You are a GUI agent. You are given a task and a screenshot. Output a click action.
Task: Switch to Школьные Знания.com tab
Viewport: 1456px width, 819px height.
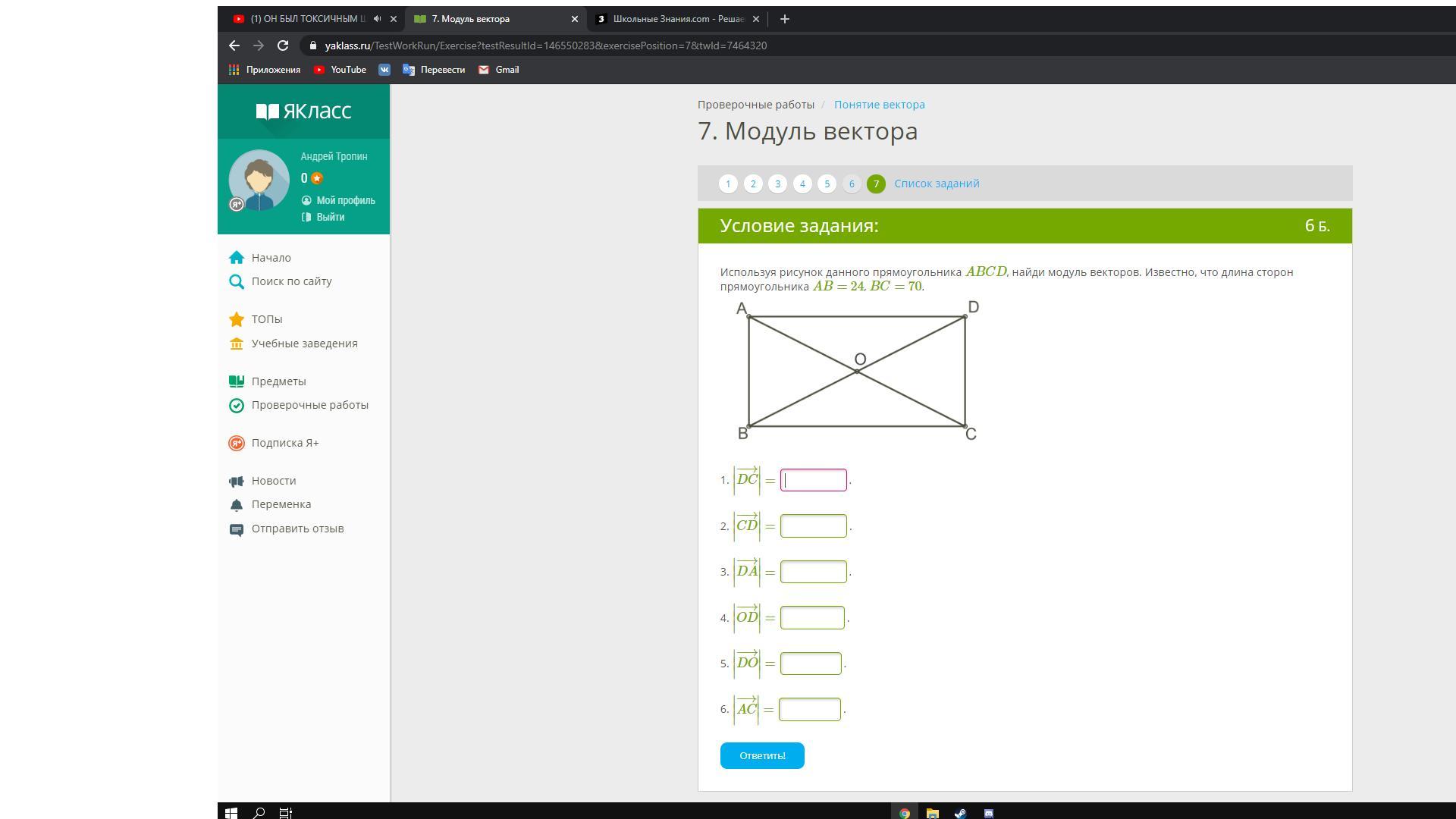(677, 19)
